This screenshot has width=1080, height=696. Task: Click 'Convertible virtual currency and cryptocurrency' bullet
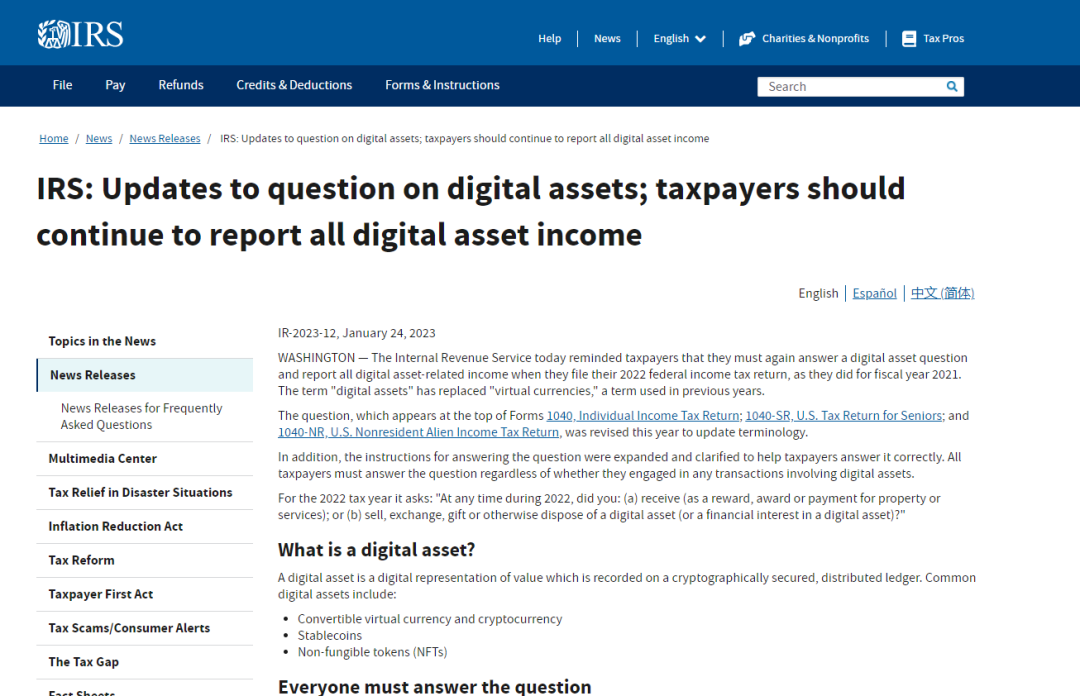click(x=430, y=619)
